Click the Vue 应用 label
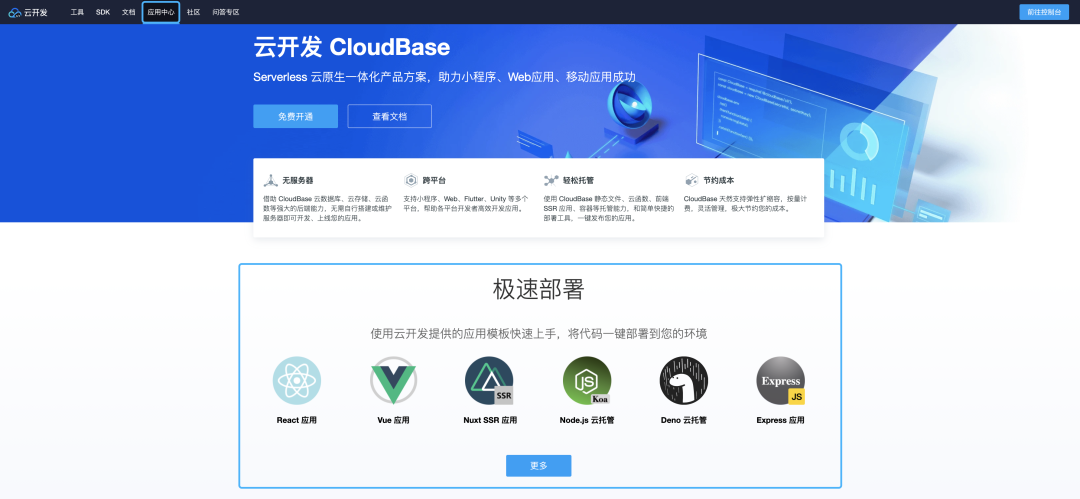The width and height of the screenshot is (1080, 499). click(x=393, y=420)
